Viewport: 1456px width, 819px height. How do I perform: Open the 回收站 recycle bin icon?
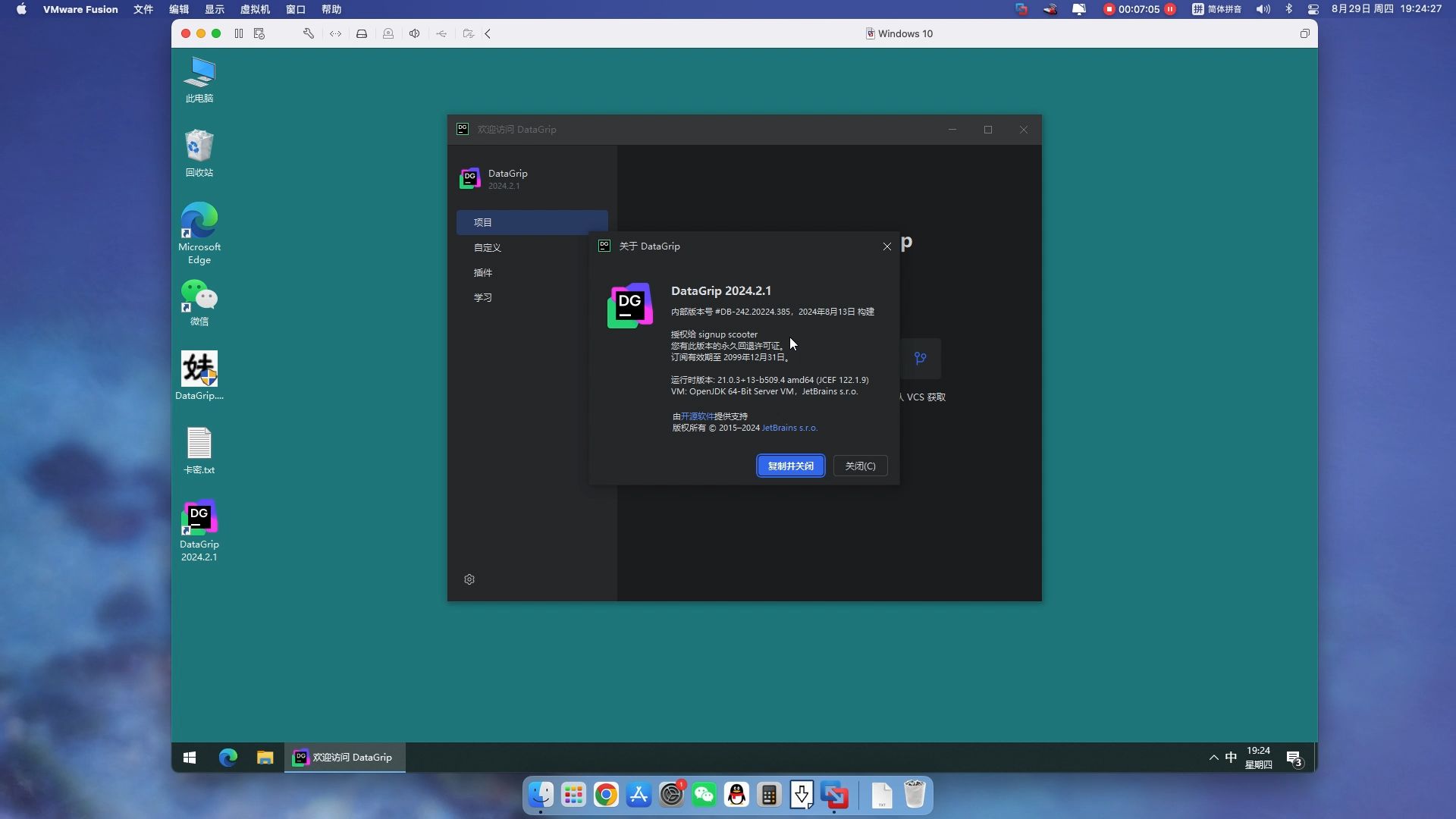pyautogui.click(x=199, y=153)
